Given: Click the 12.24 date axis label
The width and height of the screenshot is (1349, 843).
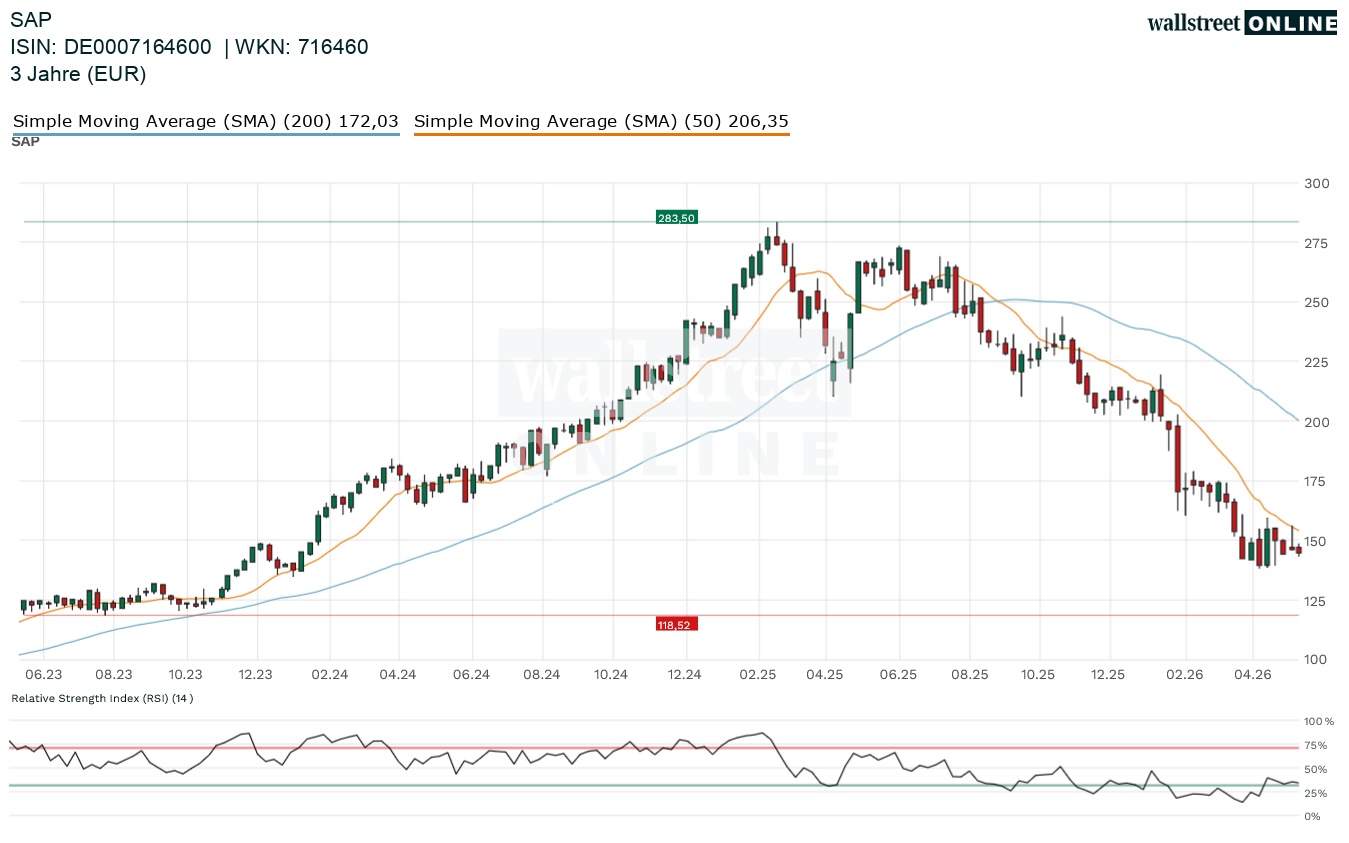Looking at the screenshot, I should pyautogui.click(x=684, y=676).
